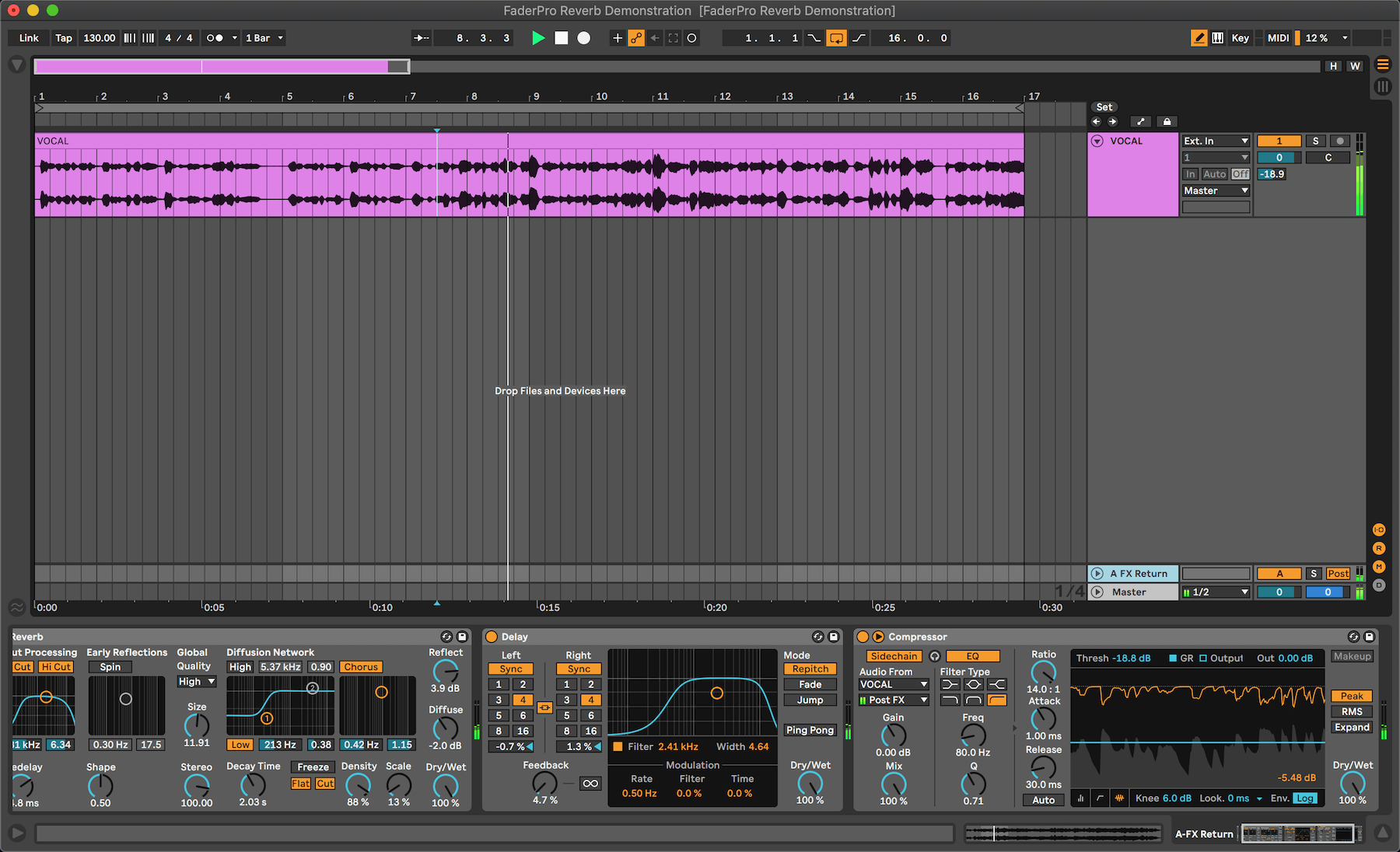Screen dimensions: 1400x852
Task: Open the 1 Bar quantization dropdown
Action: click(x=264, y=38)
